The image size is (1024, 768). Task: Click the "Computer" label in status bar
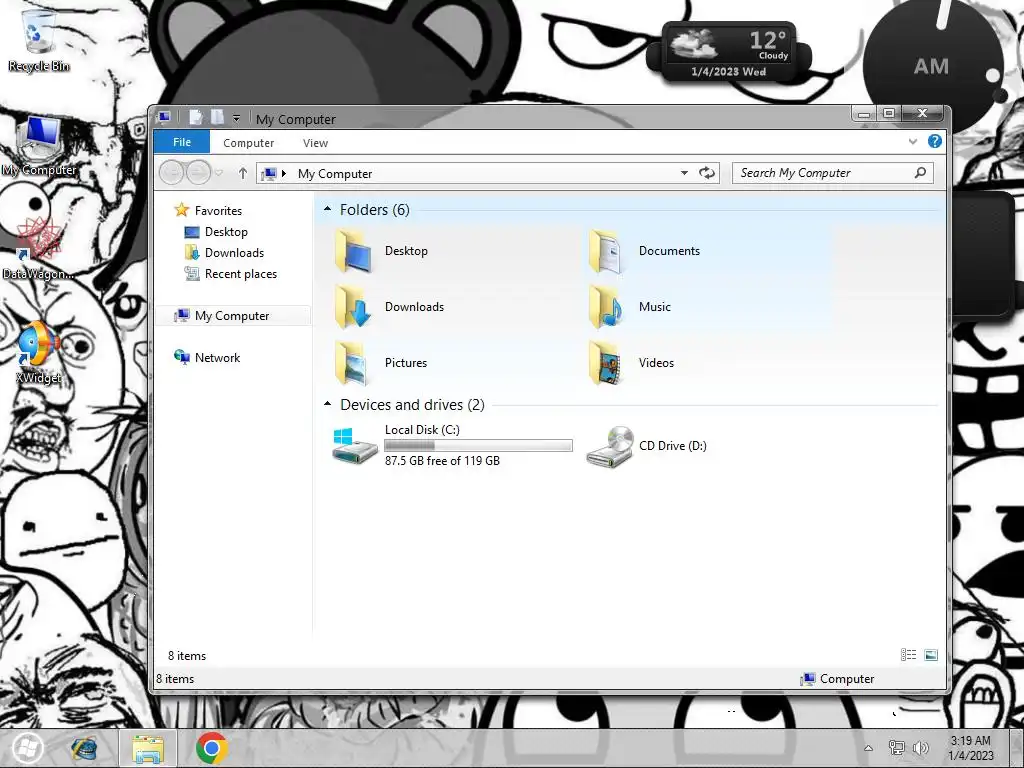point(847,679)
